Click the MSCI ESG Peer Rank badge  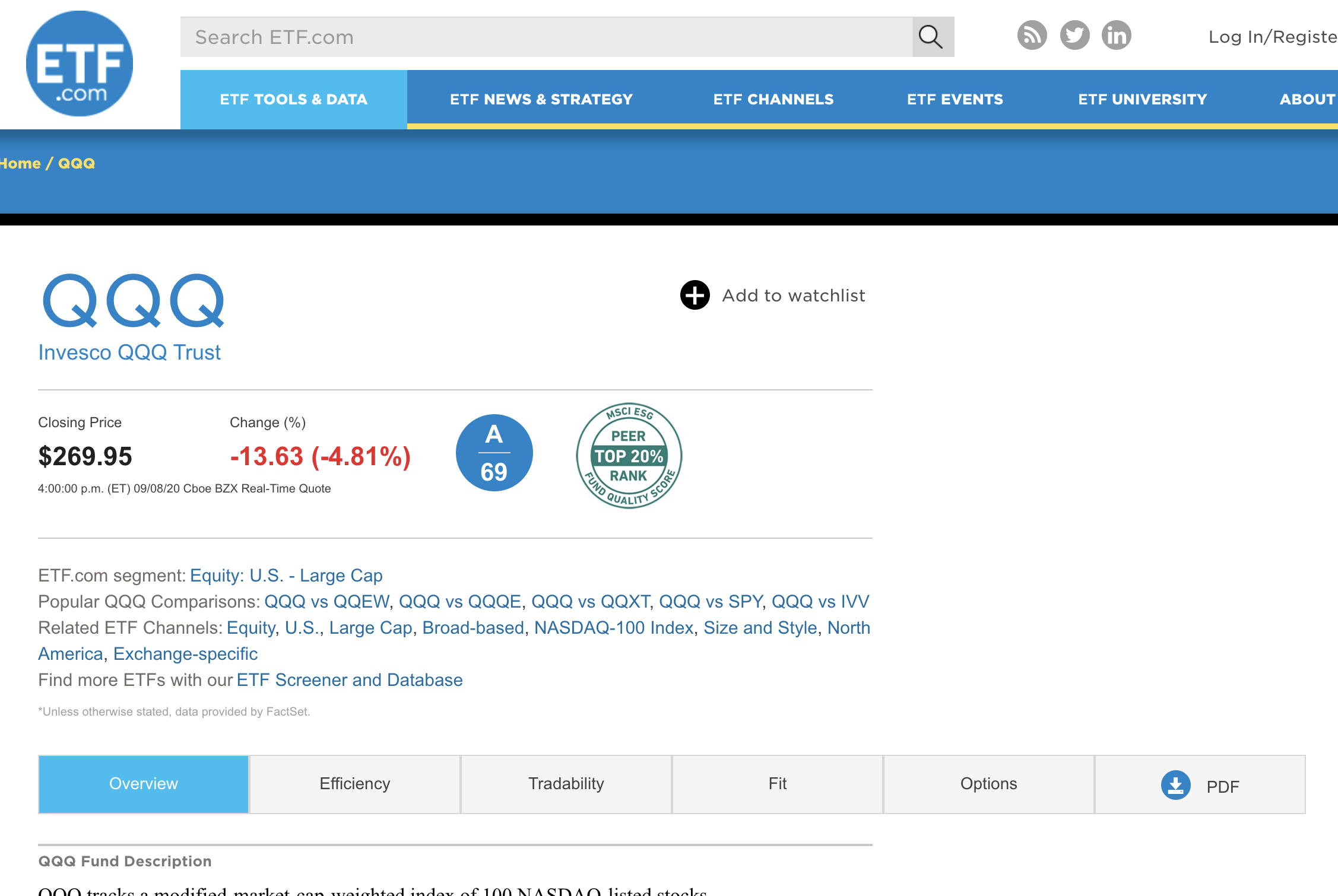coord(629,456)
